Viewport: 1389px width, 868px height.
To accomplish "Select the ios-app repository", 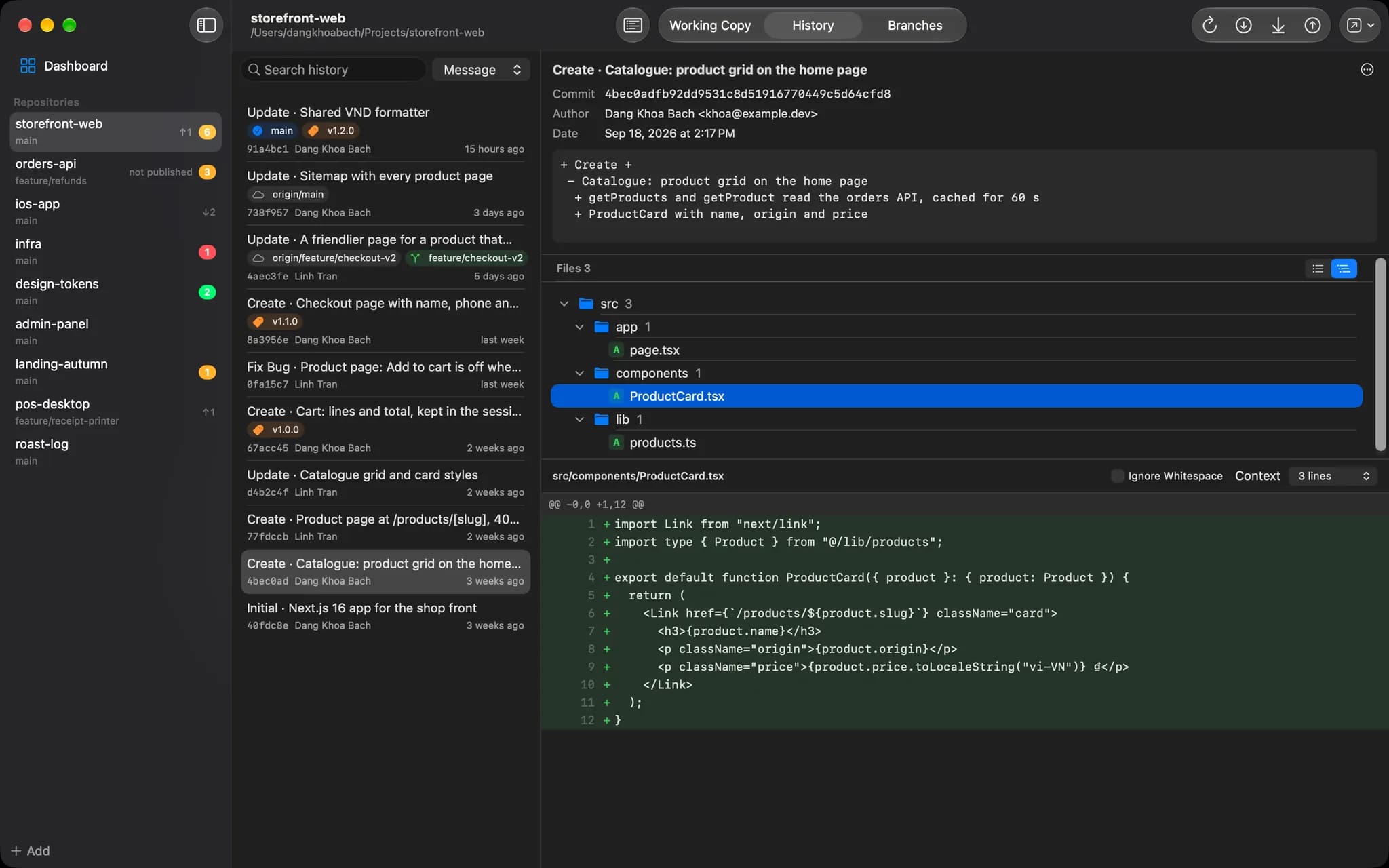I will (115, 212).
